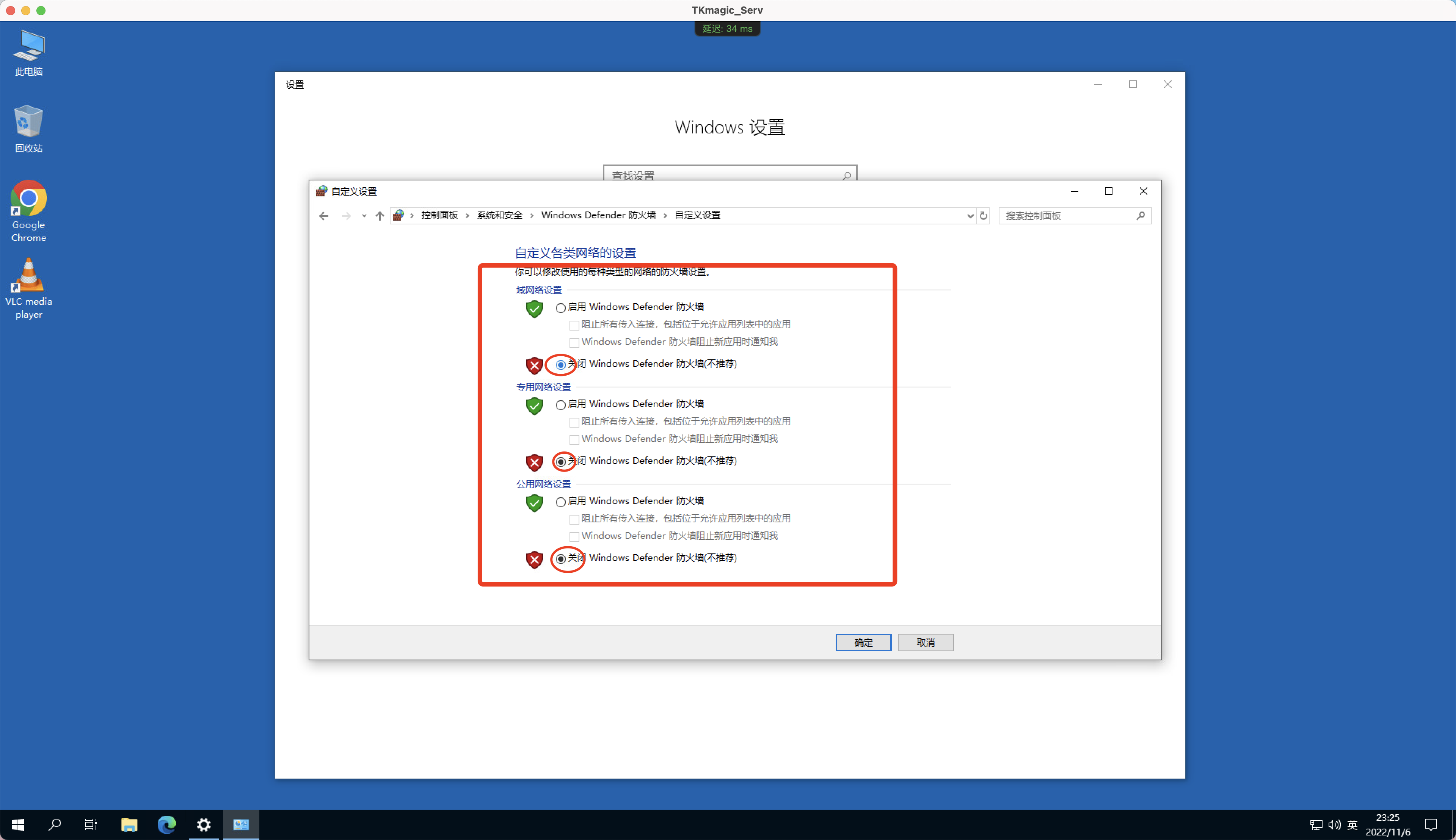1456x840 pixels.
Task: Expand the breadcrumb arrow after 控制面板
Action: click(x=467, y=215)
